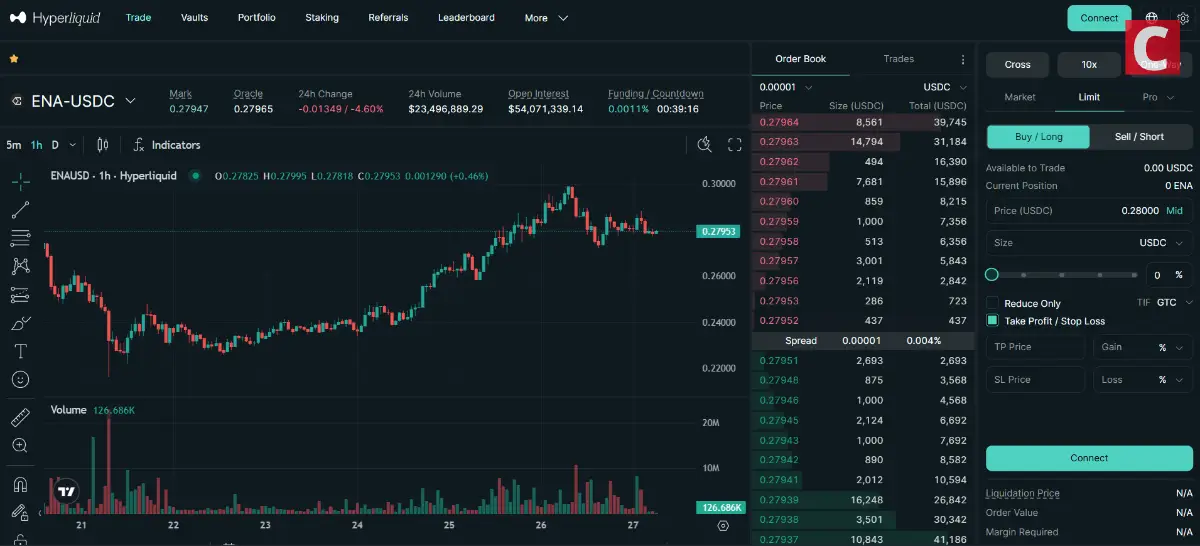The width and height of the screenshot is (1200, 546).
Task: Select the crosshair cursor tool
Action: [20, 182]
